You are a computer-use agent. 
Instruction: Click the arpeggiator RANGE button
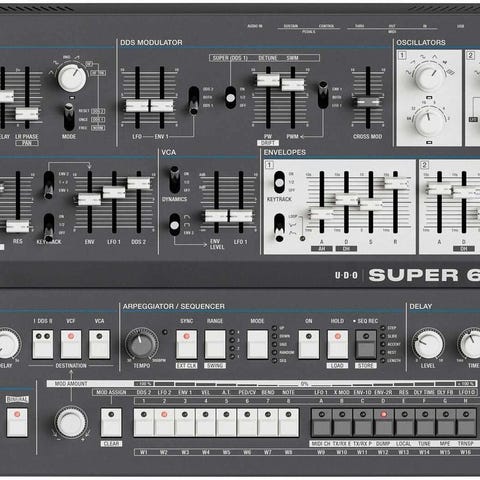215,345
